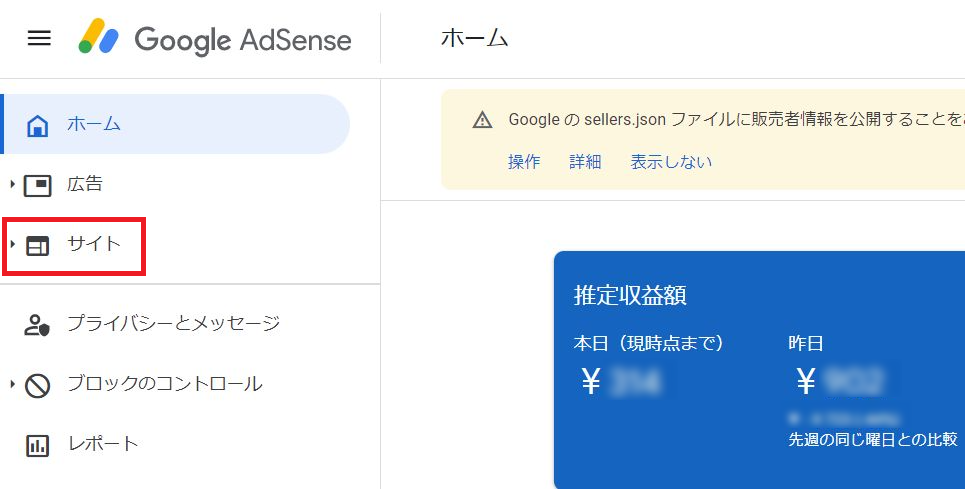Click the Google AdSense logo icon
Viewport: 965px width, 489px height.
tap(98, 36)
